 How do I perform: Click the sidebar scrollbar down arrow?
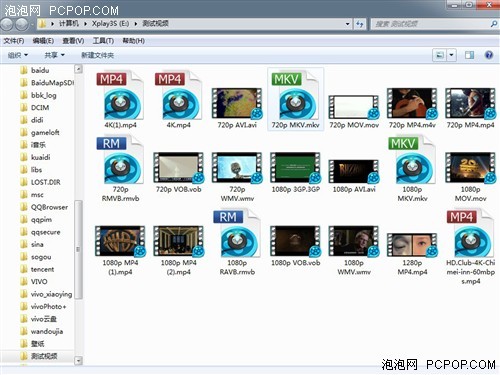(x=78, y=360)
